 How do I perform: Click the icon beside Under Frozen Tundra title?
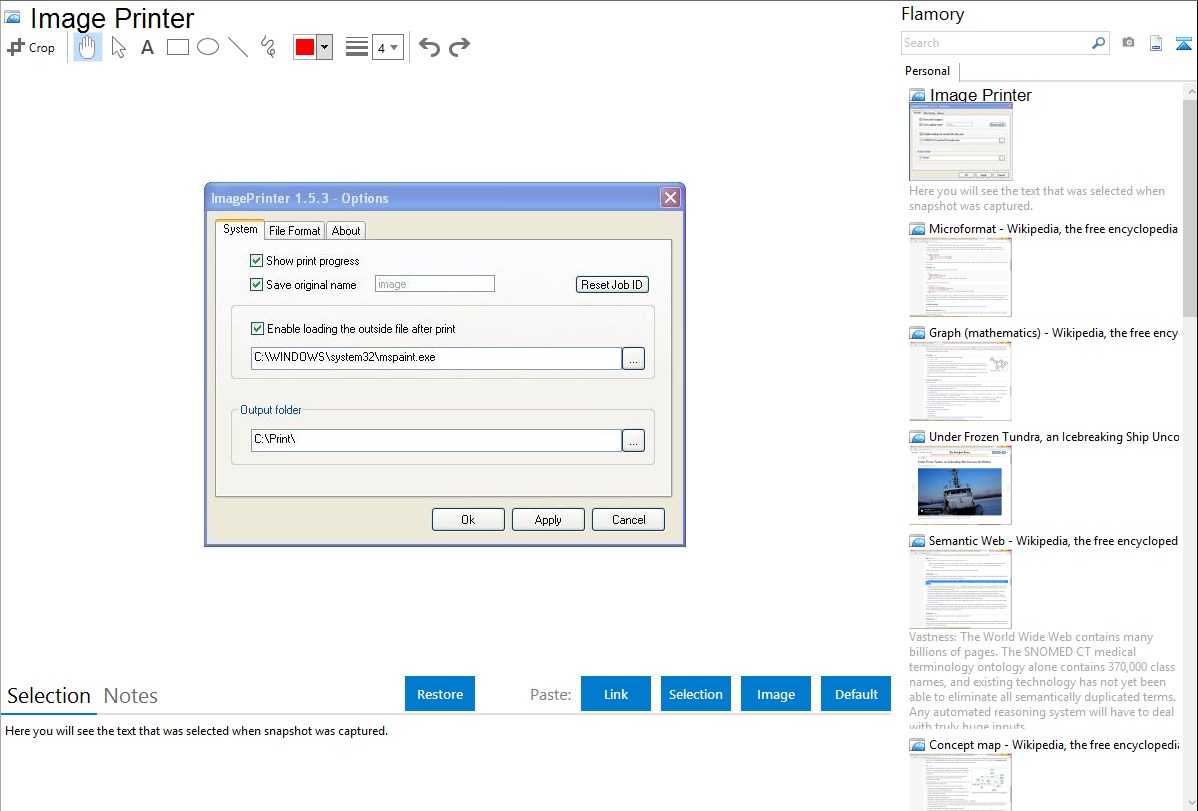coord(917,437)
